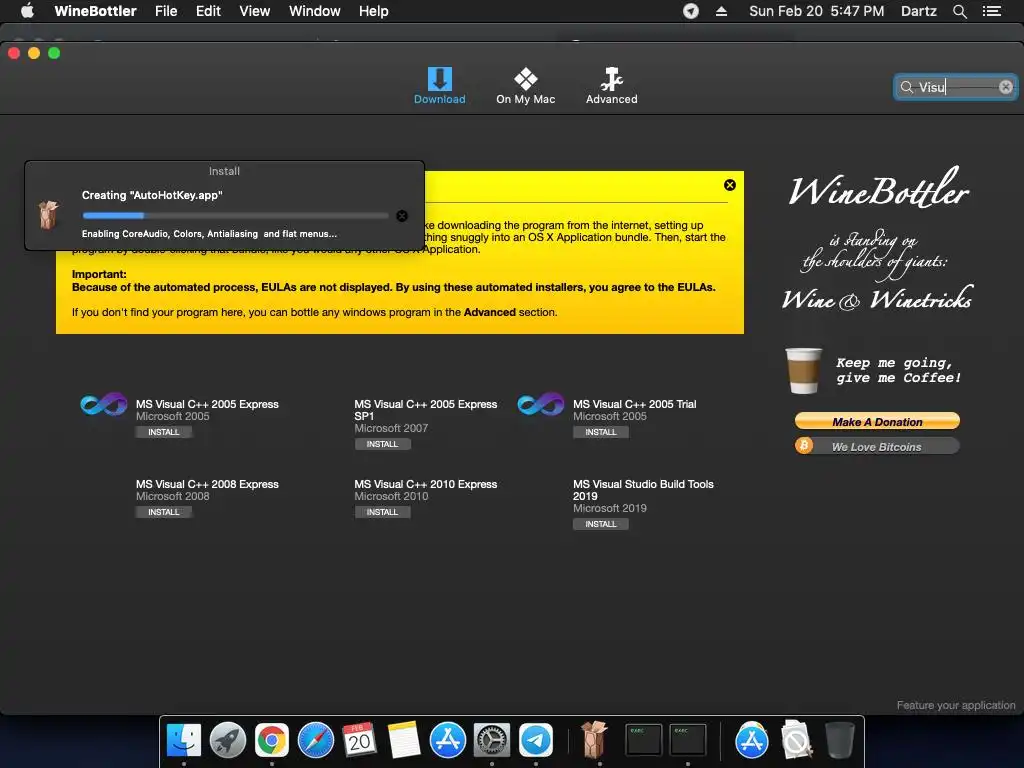Open the Advanced section in the toolbar
Viewport: 1024px width, 768px height.
click(611, 86)
